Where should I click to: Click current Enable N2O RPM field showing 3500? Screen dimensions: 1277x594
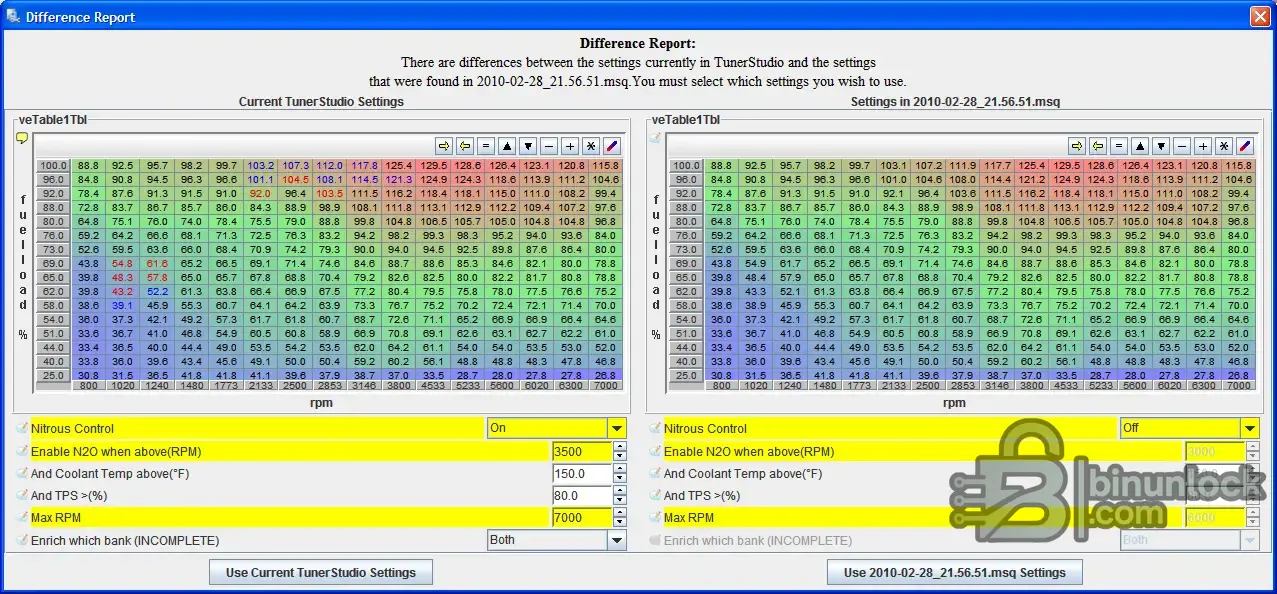pyautogui.click(x=582, y=451)
